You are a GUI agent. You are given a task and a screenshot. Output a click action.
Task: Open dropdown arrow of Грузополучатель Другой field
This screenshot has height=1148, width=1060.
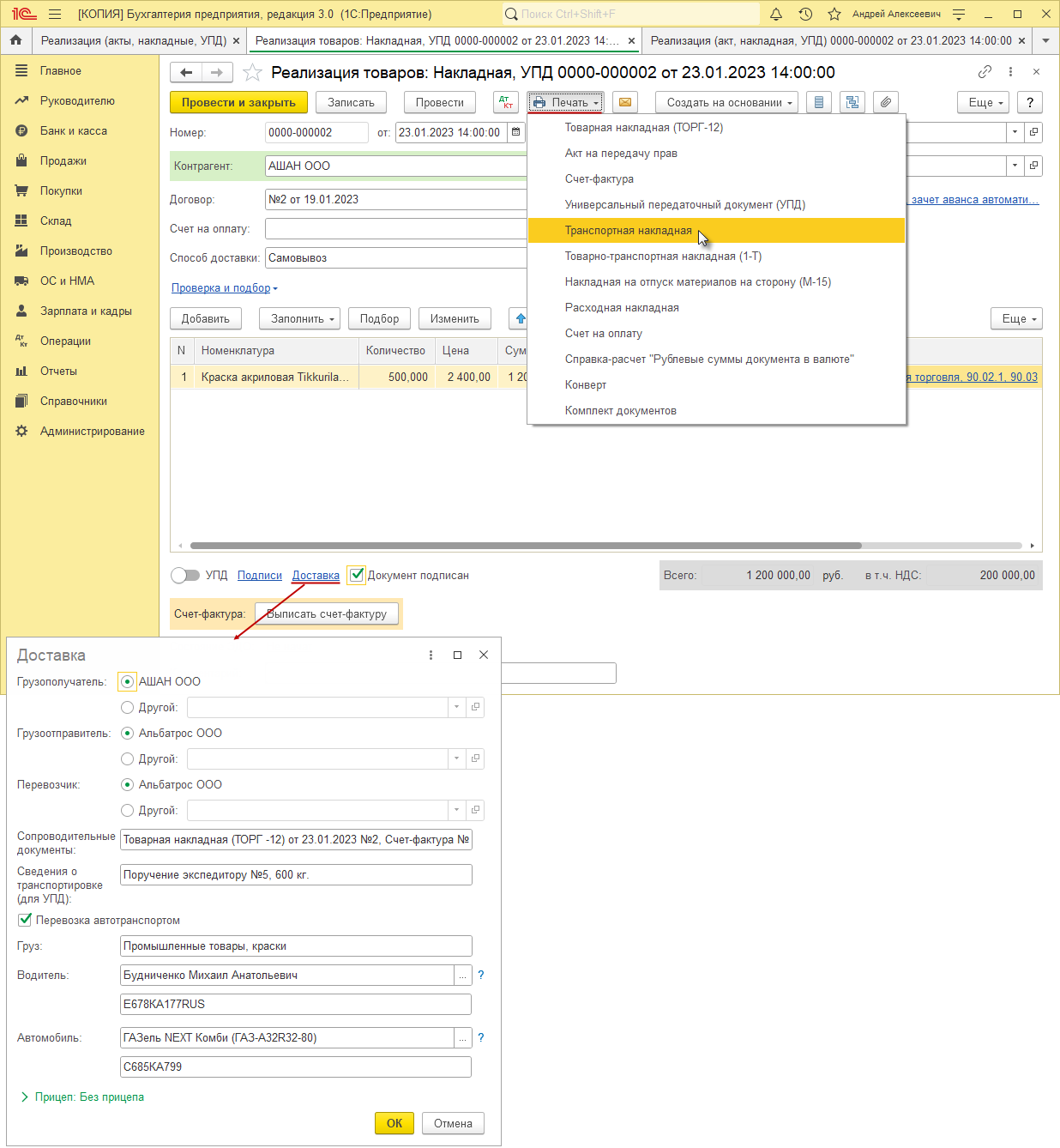[x=456, y=707]
